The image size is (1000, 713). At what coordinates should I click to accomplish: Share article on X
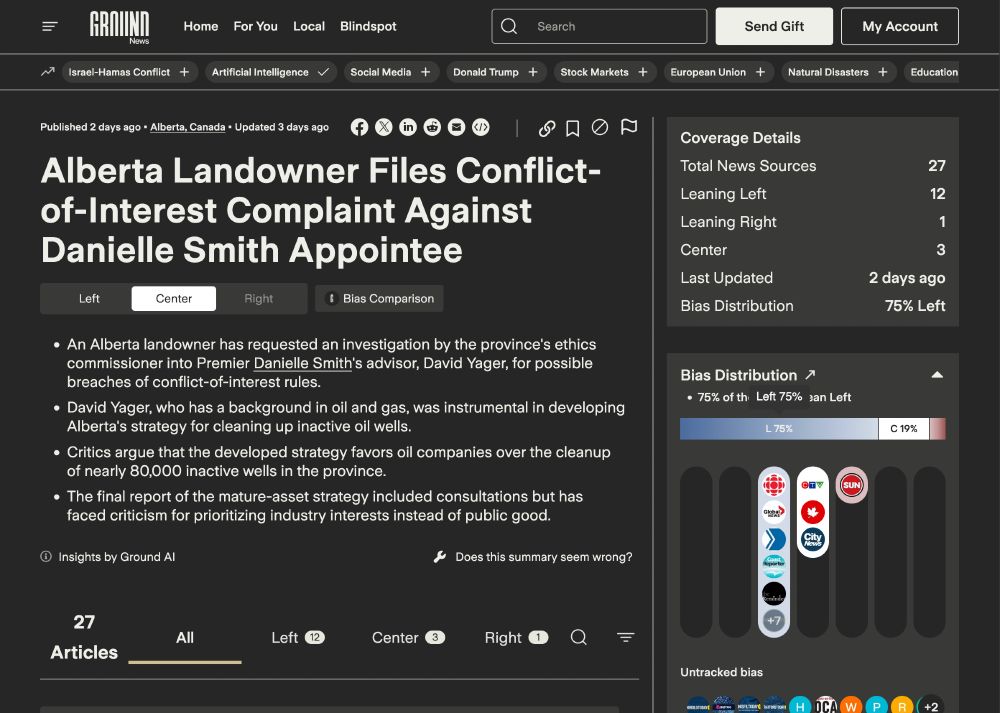coord(383,128)
